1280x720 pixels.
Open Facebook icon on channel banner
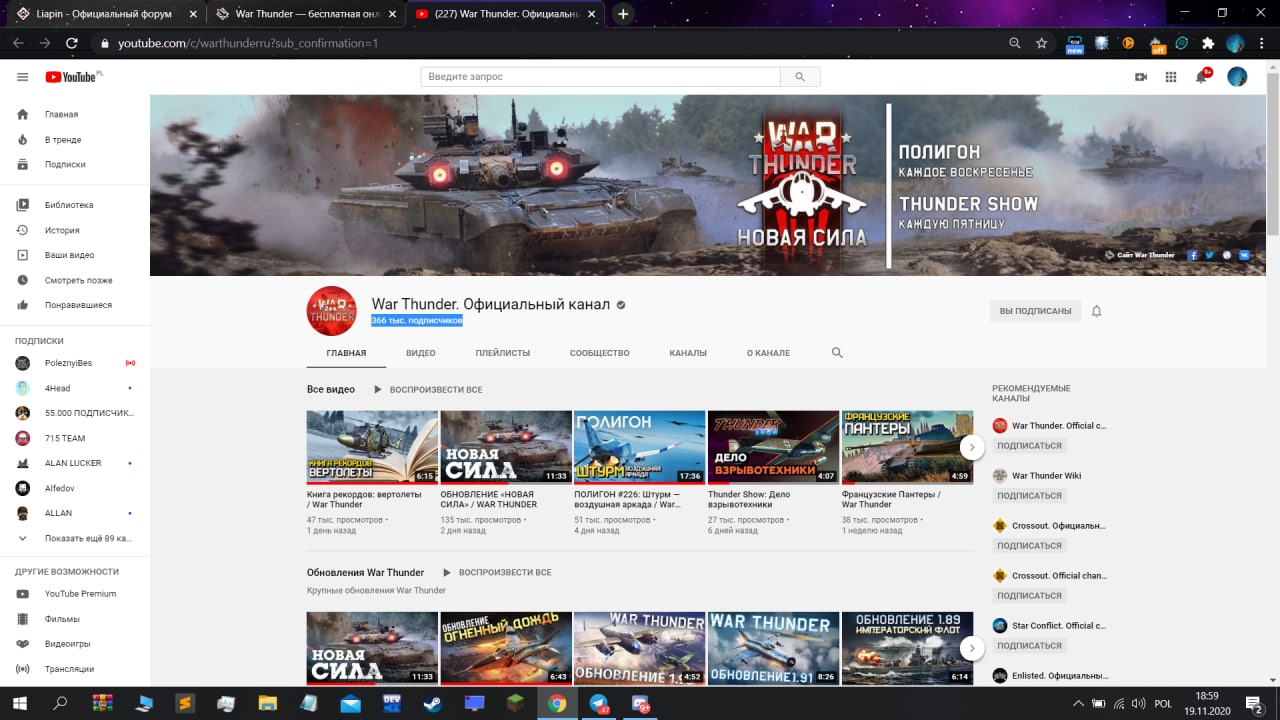click(x=1193, y=255)
